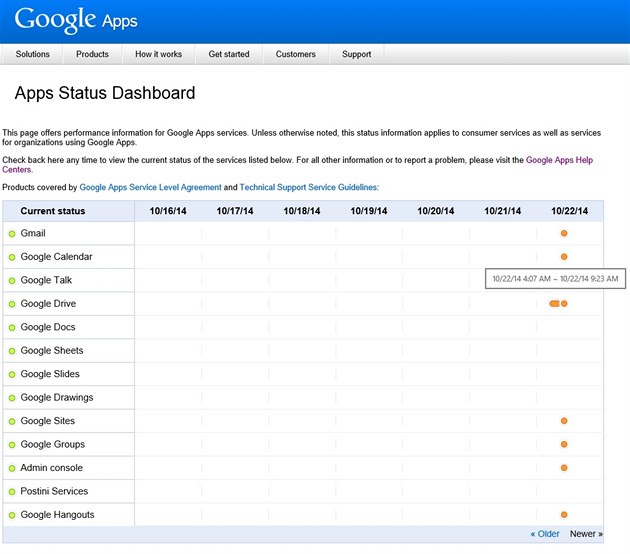Image resolution: width=630 pixels, height=554 pixels.
Task: Click the Google Groups service name
Action: click(x=53, y=444)
